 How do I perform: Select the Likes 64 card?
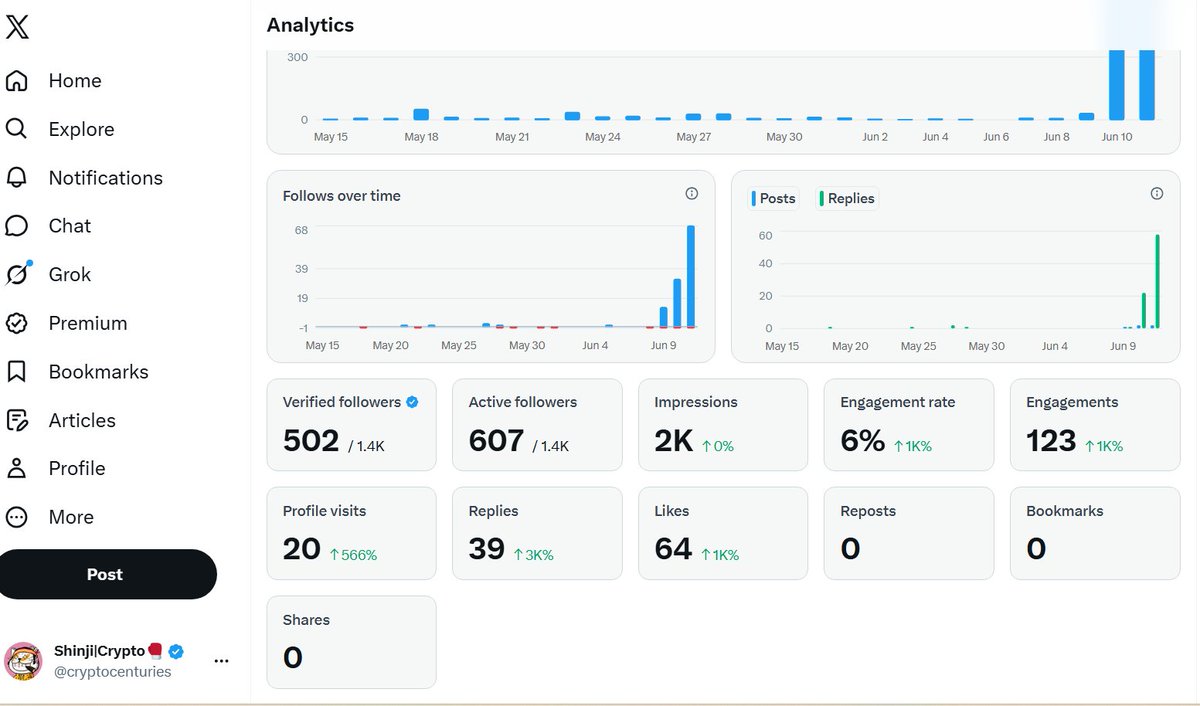[723, 533]
